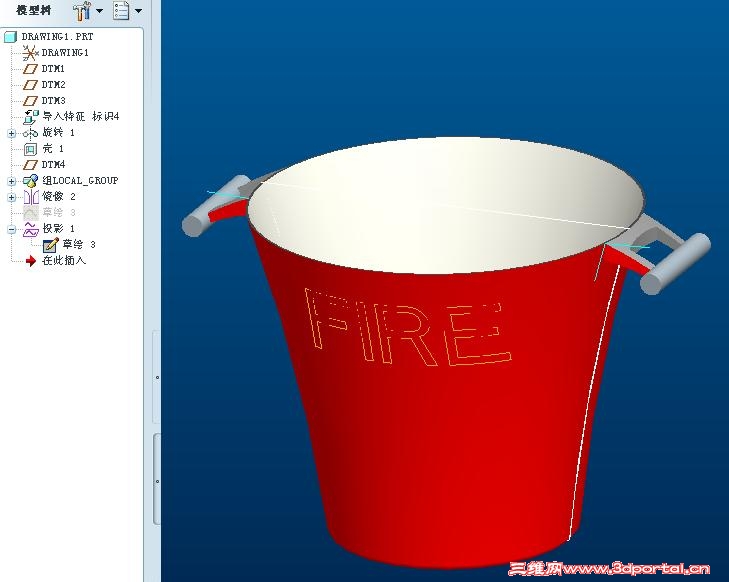The height and width of the screenshot is (582, 729).
Task: Select the 投影 1 label
Action: [x=59, y=228]
